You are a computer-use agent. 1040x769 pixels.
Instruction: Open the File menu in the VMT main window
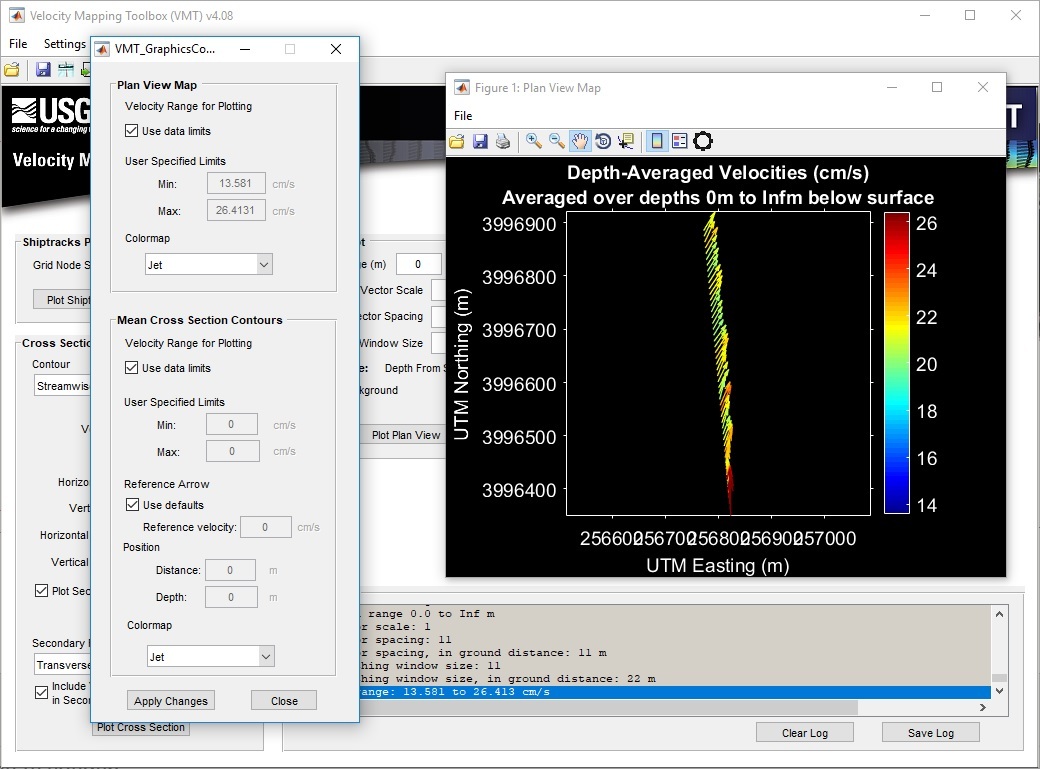click(x=19, y=44)
